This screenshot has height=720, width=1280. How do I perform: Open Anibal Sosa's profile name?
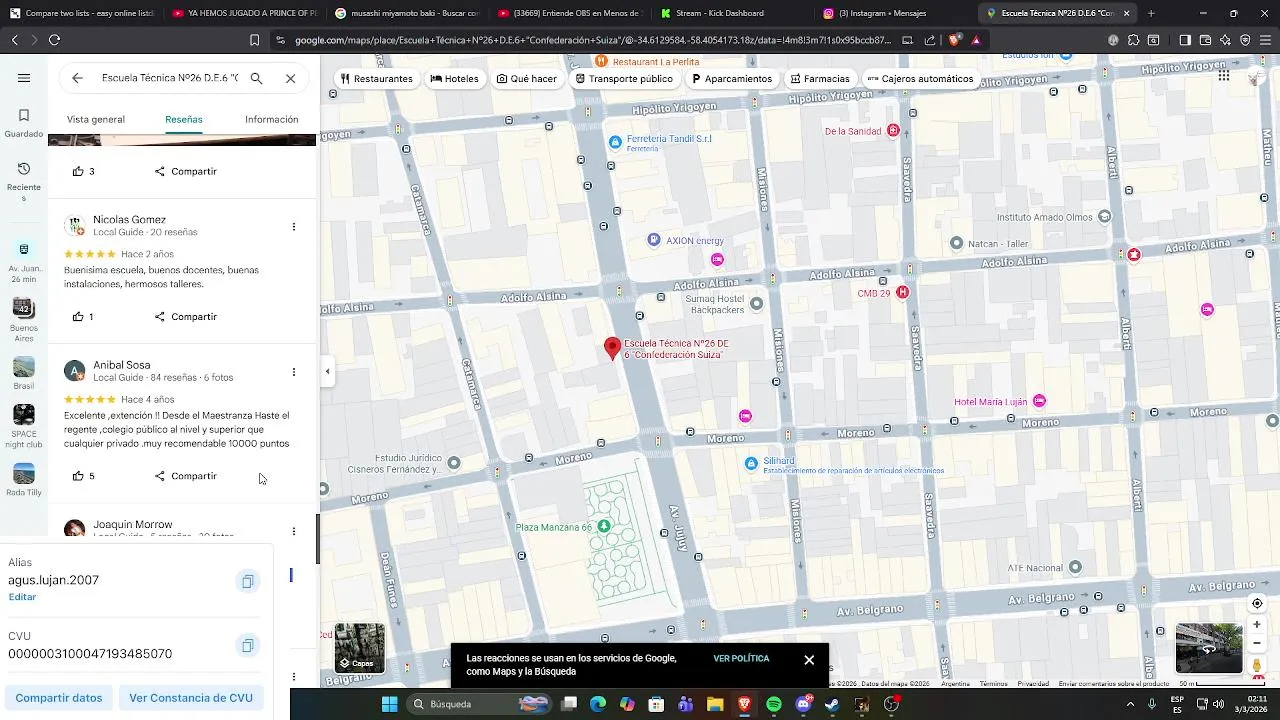tap(122, 365)
